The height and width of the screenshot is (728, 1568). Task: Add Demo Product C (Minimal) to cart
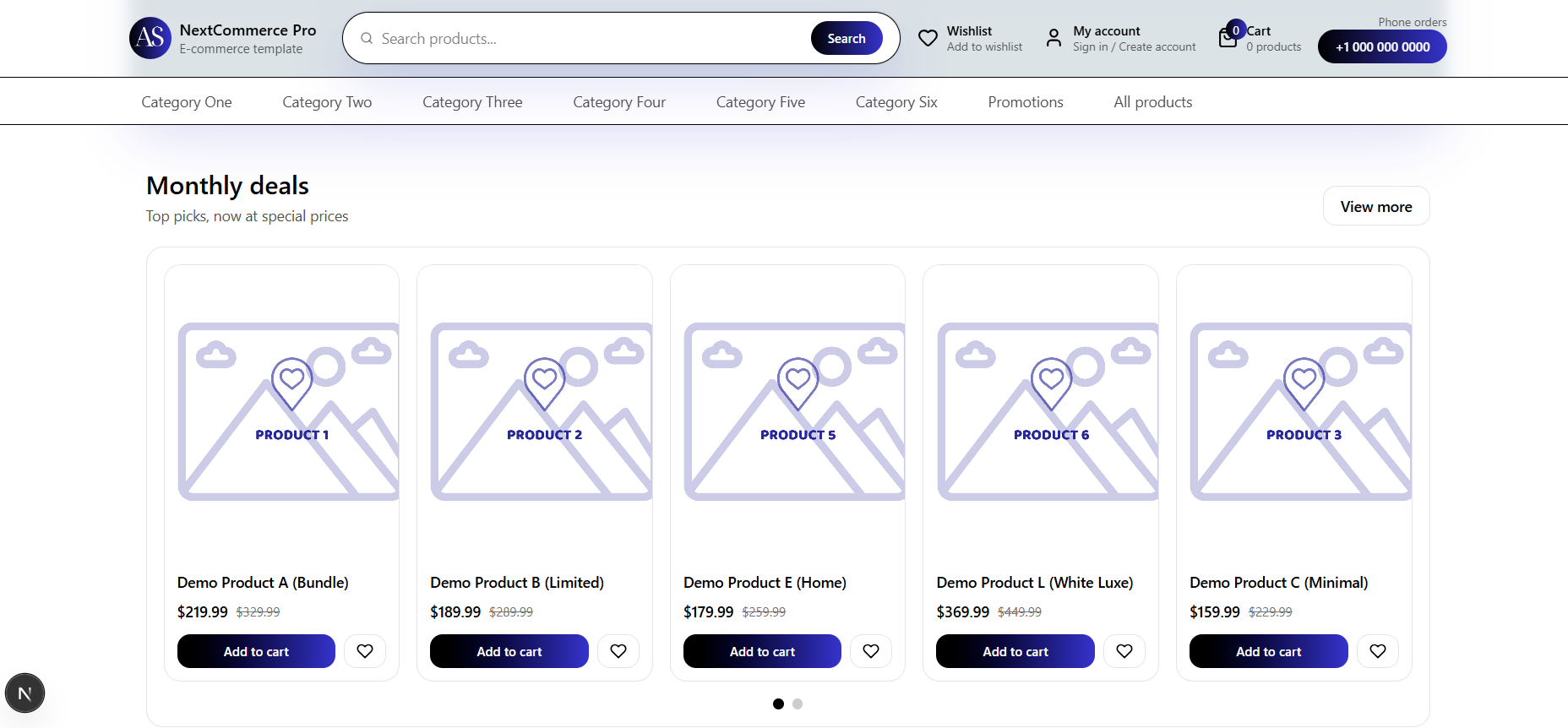pos(1269,651)
